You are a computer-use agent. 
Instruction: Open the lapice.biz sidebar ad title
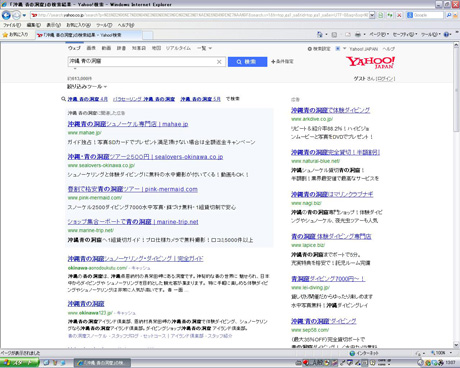pyautogui.click(x=331, y=237)
